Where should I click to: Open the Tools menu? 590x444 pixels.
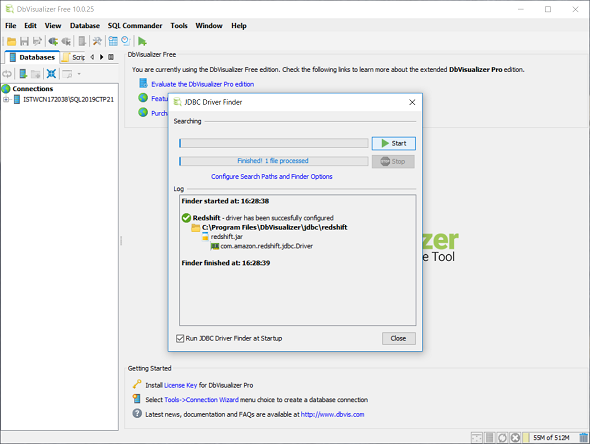tap(179, 26)
